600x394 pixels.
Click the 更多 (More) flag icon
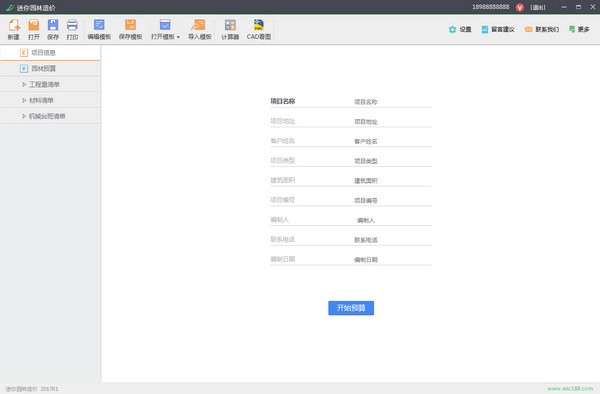coord(572,29)
